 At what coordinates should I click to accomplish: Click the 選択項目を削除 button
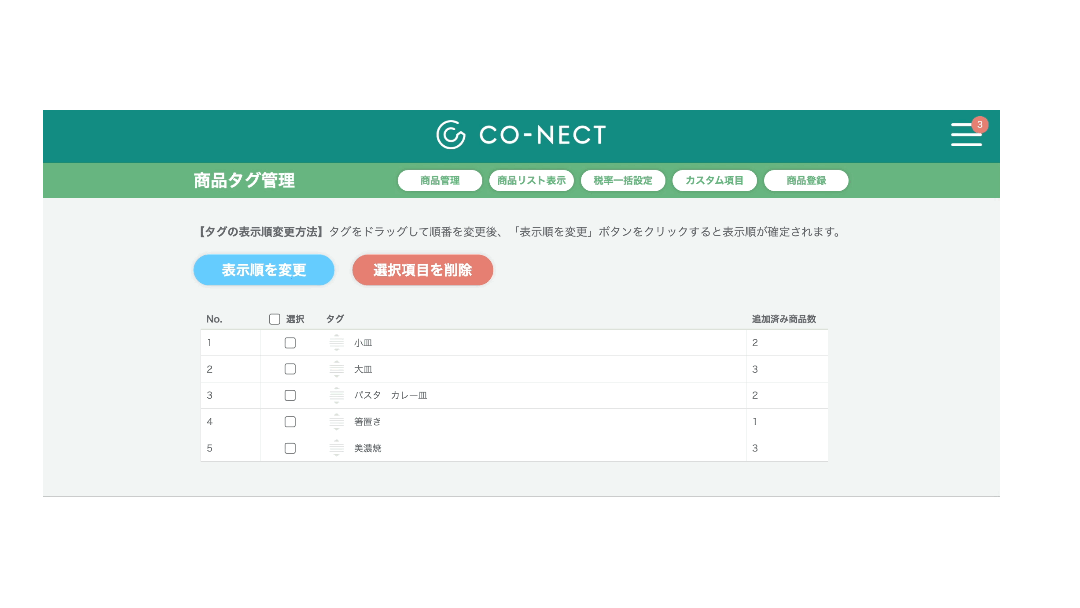pos(423,270)
